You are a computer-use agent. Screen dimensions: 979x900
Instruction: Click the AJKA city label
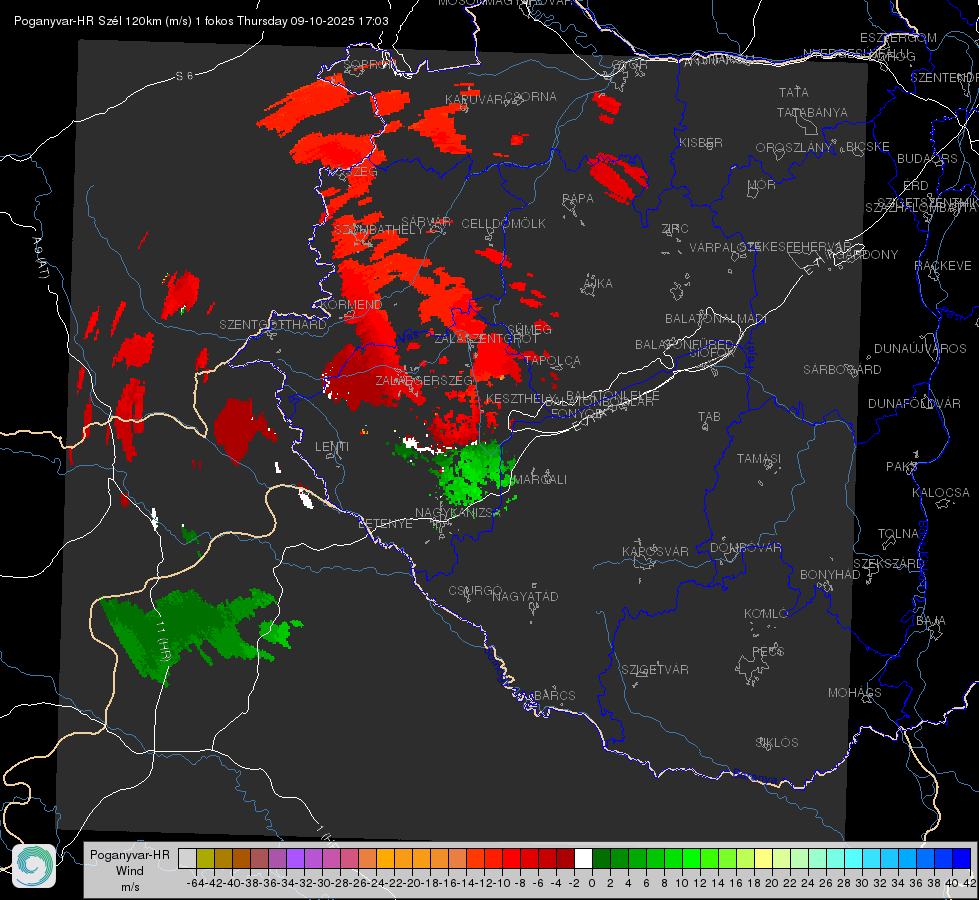click(x=598, y=283)
